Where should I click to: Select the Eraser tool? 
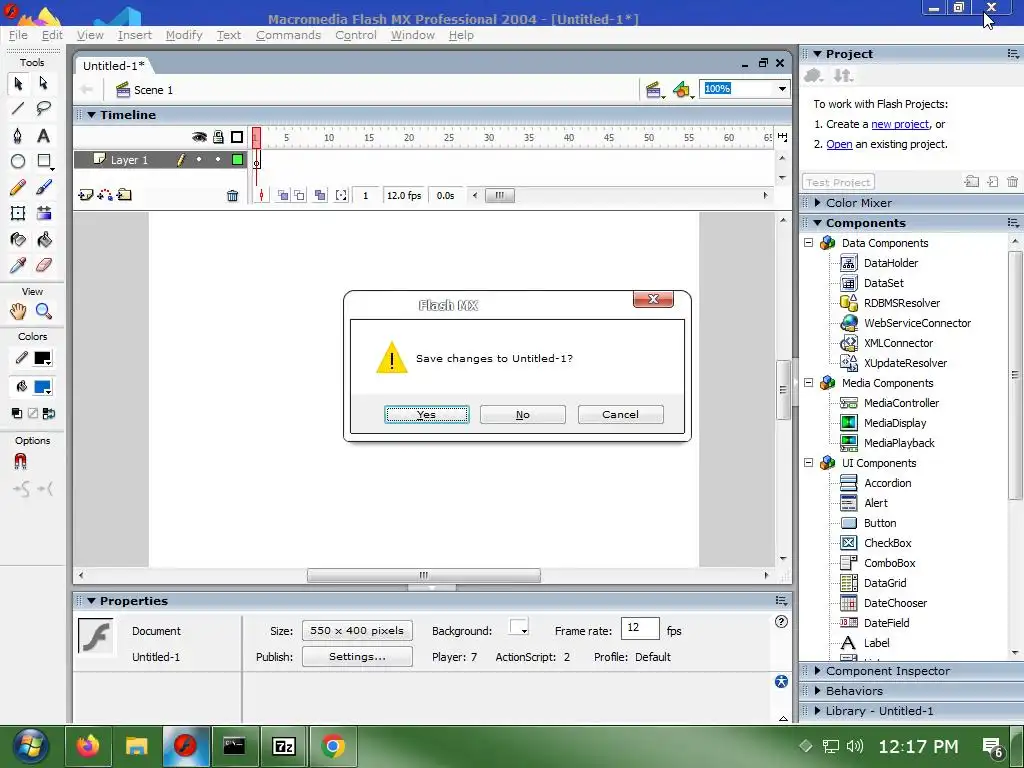pyautogui.click(x=44, y=265)
